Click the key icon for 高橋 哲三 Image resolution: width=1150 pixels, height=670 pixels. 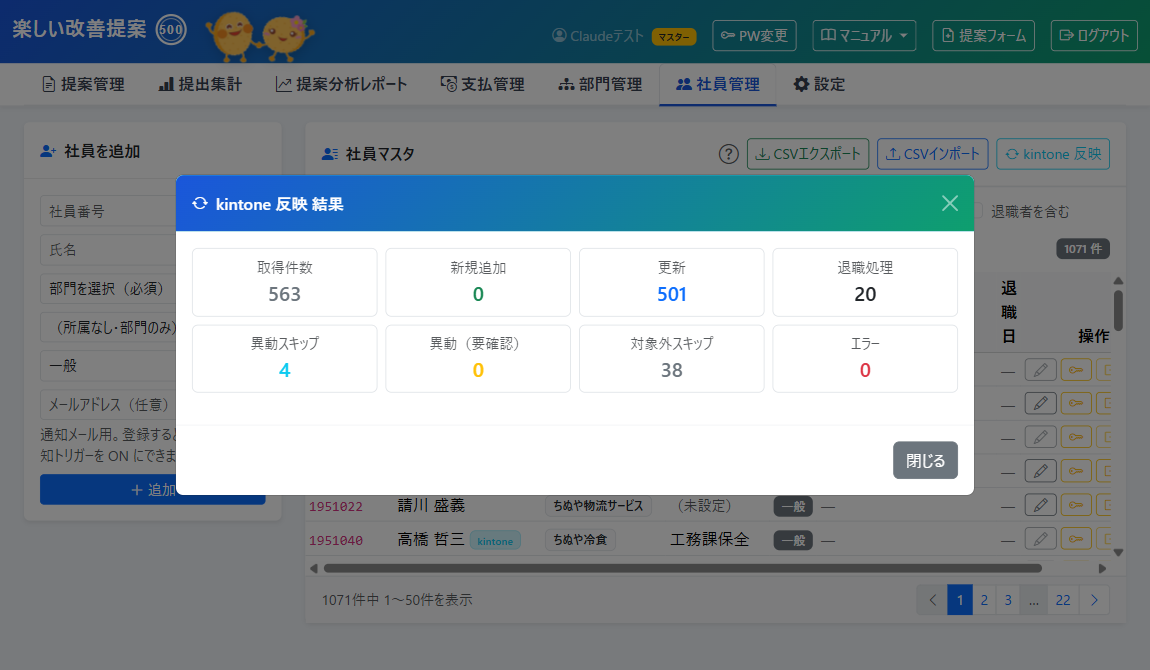(x=1076, y=539)
